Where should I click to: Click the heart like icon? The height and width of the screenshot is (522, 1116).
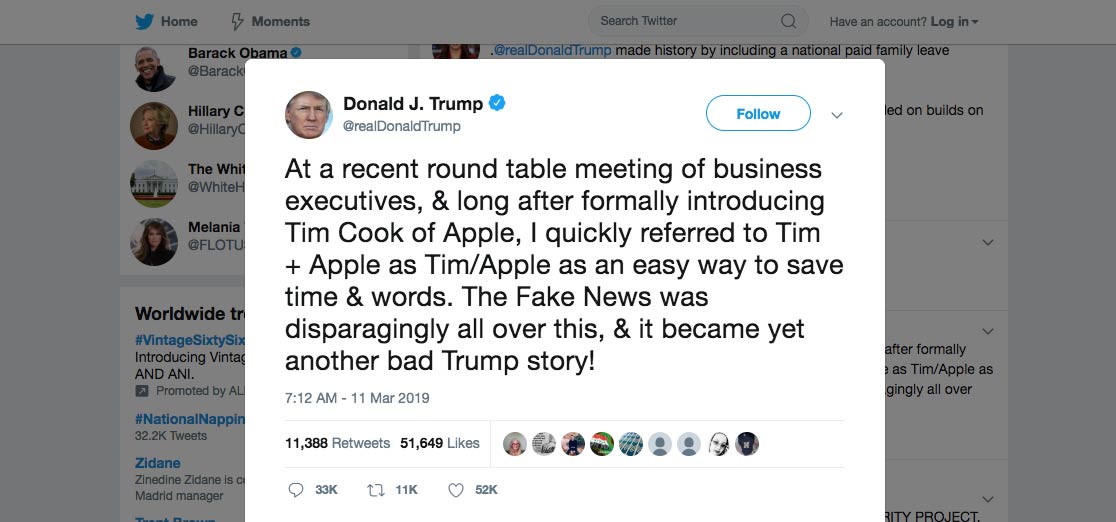point(455,490)
